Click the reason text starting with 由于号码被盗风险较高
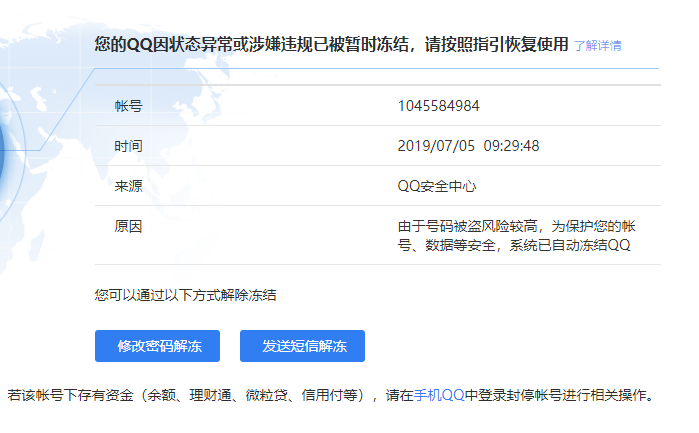Screen dimensions: 699x433 click(516, 235)
